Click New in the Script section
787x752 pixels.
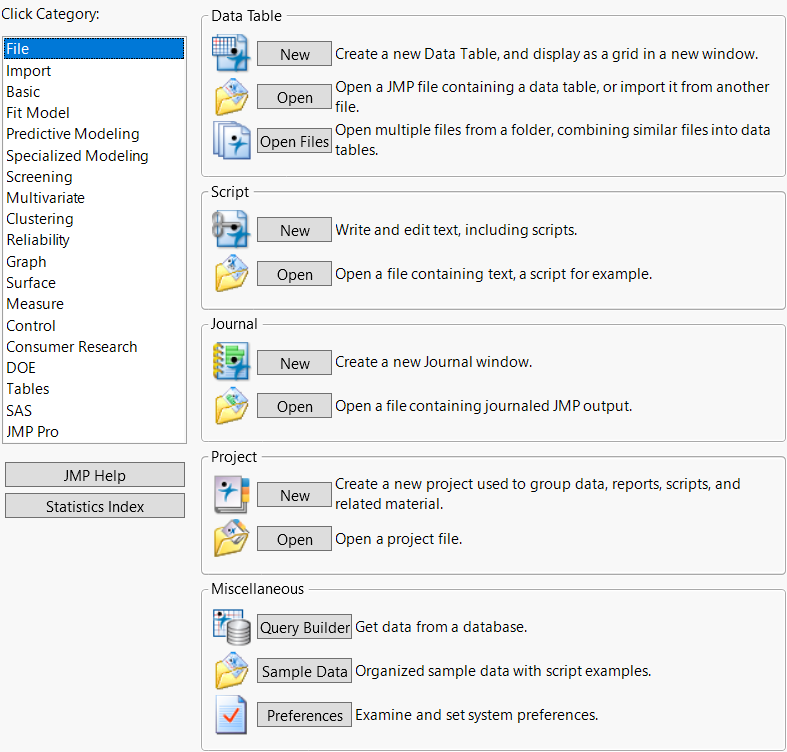coord(295,230)
